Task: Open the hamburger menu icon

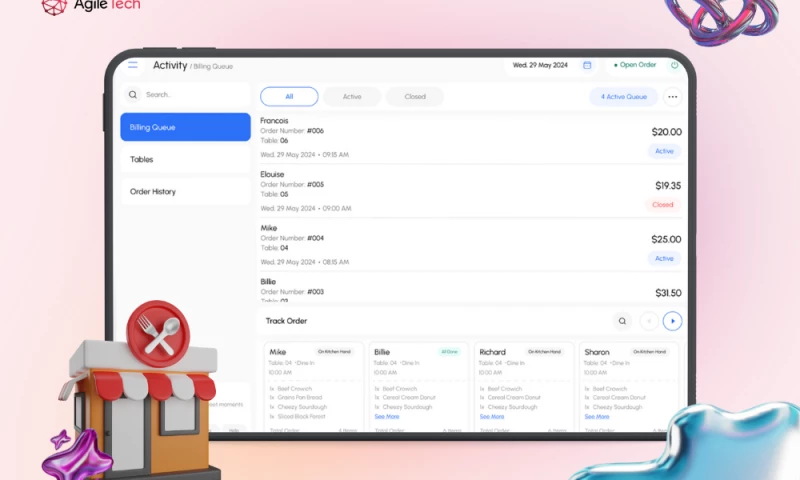Action: click(133, 65)
